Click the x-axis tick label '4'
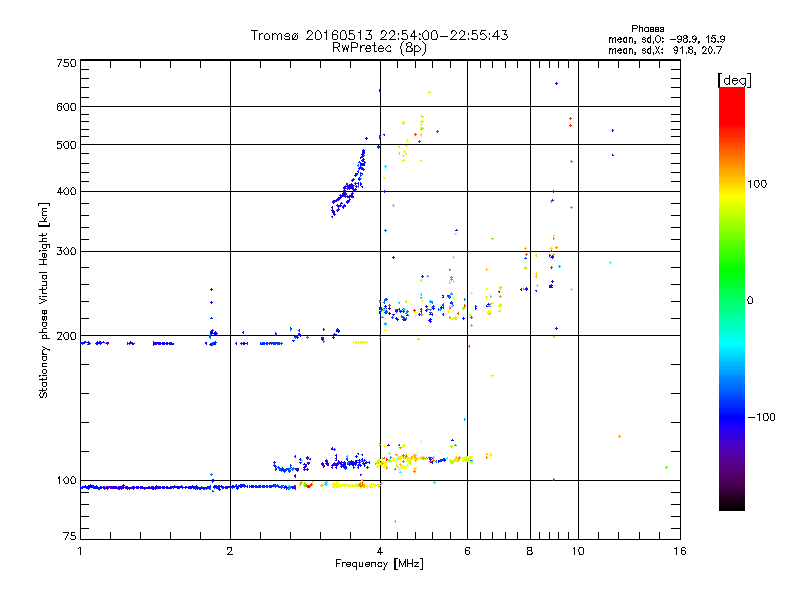 pos(380,551)
